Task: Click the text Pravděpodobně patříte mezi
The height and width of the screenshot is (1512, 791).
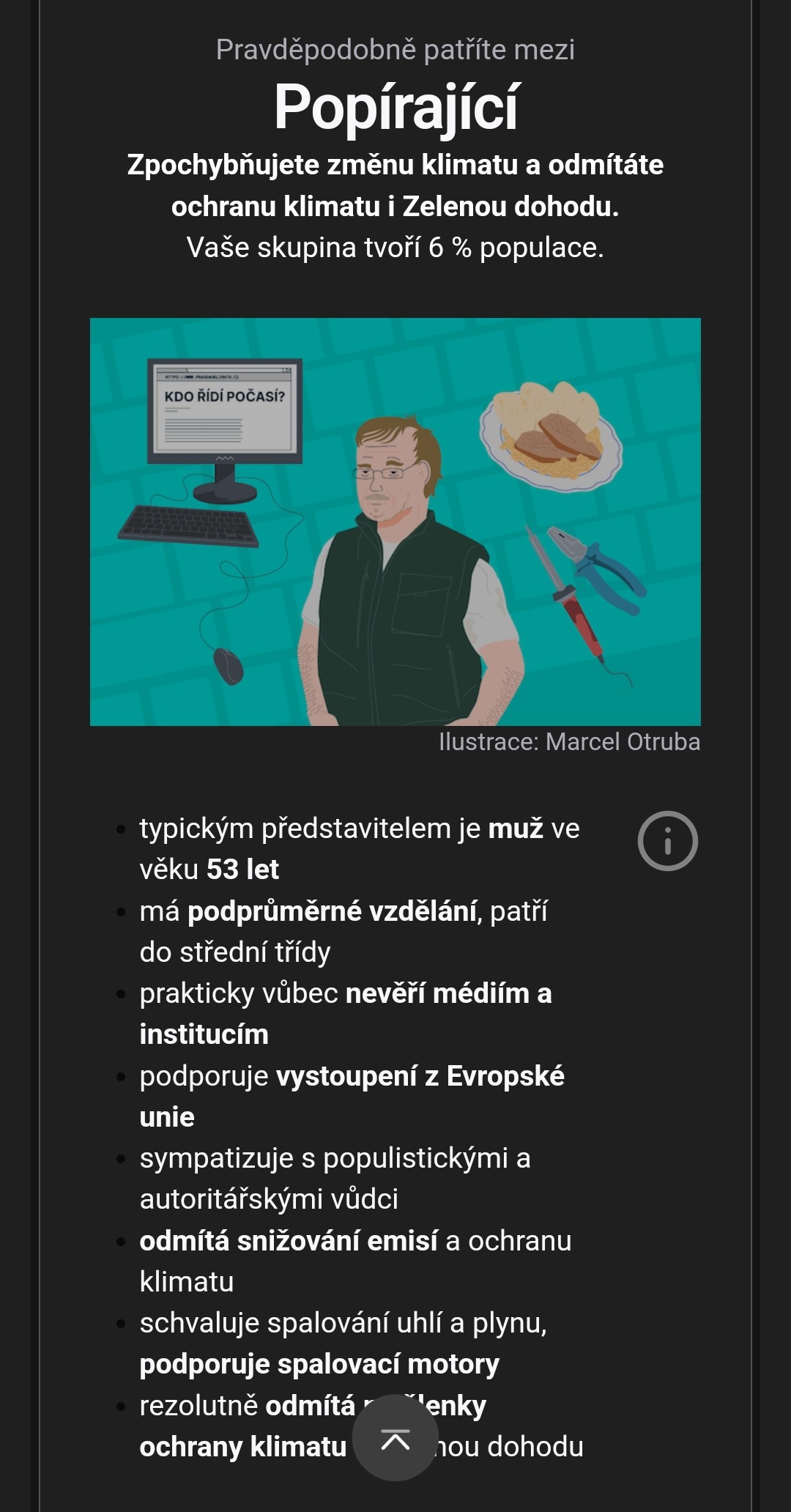Action: pyautogui.click(x=395, y=50)
